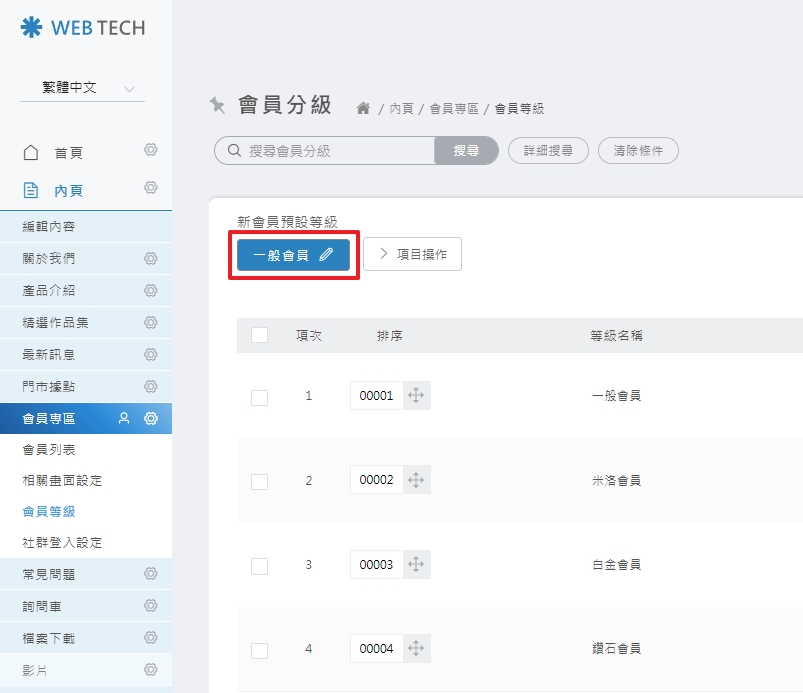Go to 社群登入設定 in sidebar

coord(63,542)
